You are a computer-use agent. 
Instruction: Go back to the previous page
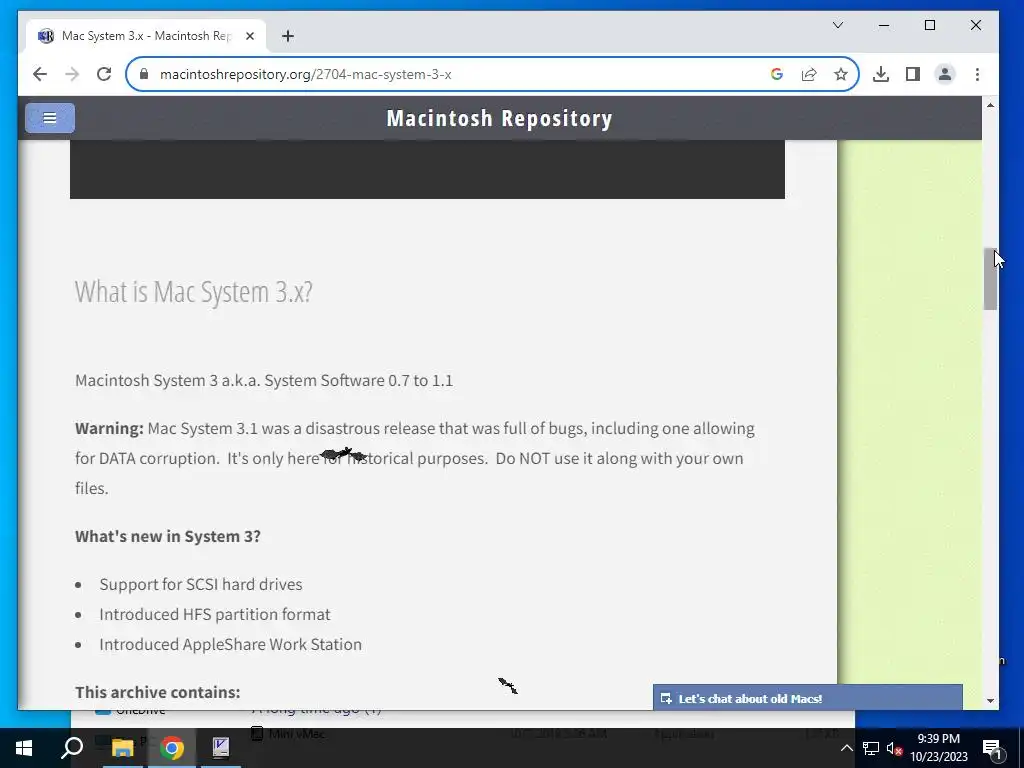(40, 74)
